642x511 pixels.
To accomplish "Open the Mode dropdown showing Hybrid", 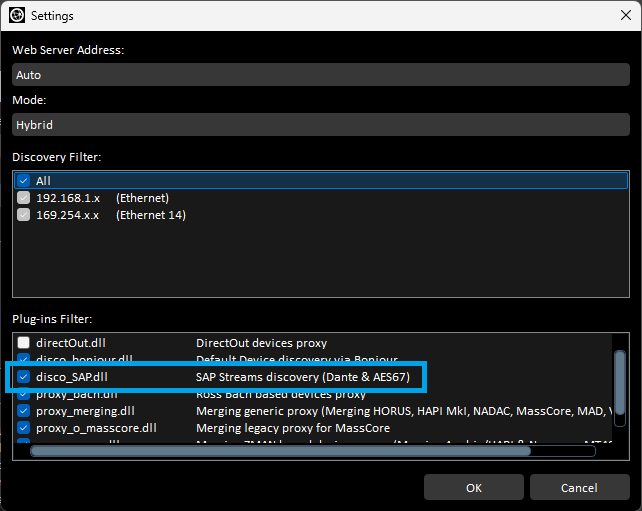I will 321,124.
